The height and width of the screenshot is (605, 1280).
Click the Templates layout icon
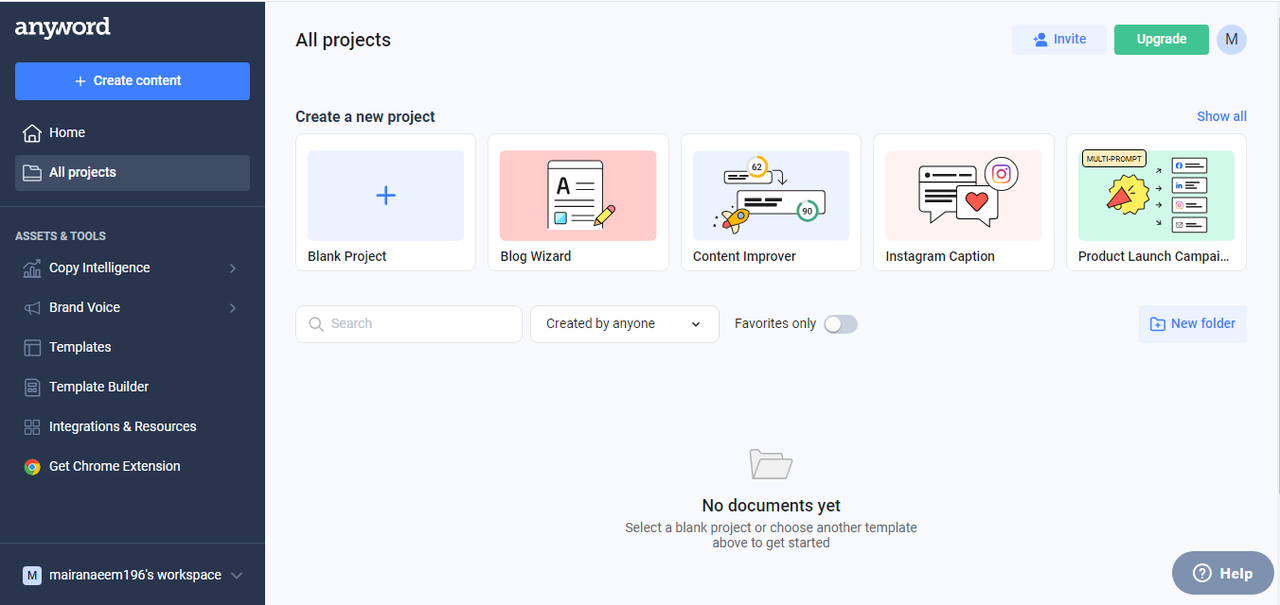click(x=32, y=347)
